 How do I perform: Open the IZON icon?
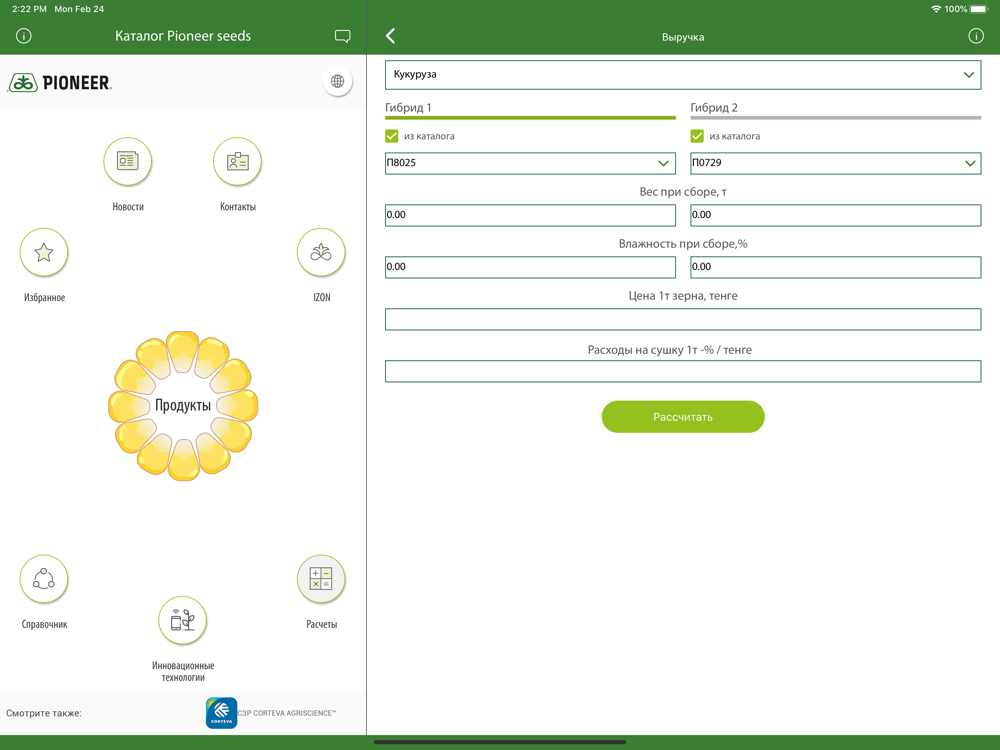321,253
